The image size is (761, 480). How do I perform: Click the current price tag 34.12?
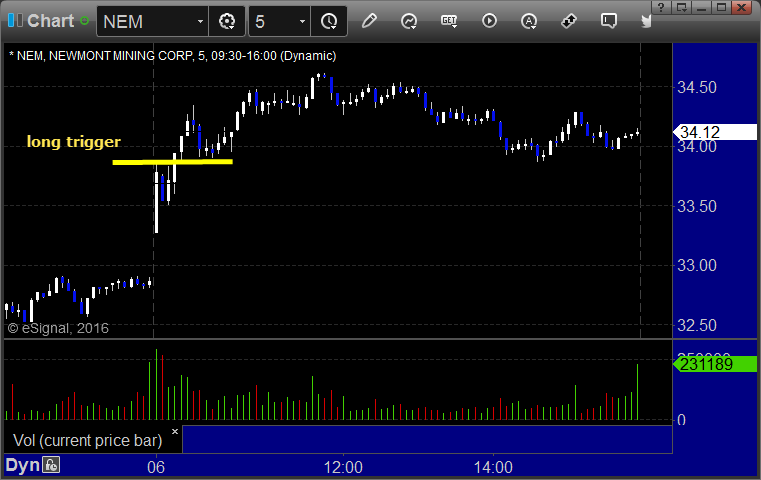click(714, 132)
